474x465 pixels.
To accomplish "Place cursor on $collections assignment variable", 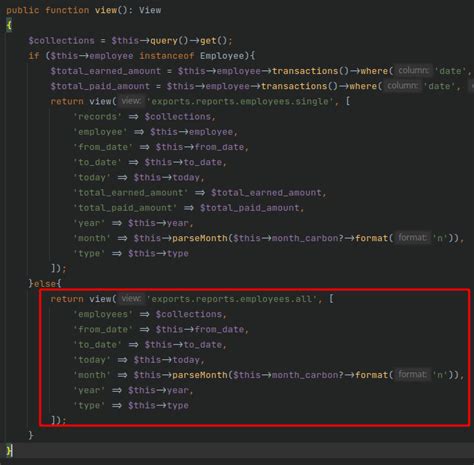I will [x=61, y=41].
